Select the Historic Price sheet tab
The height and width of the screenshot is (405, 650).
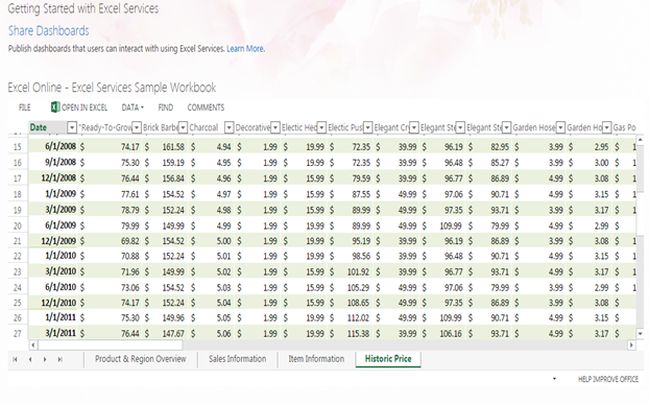coord(388,359)
